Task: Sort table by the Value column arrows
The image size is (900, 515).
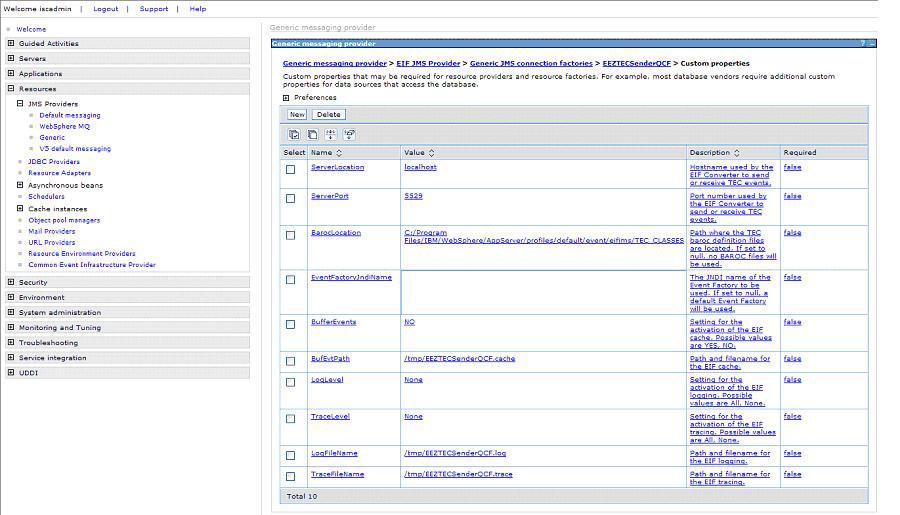Action: (x=432, y=153)
